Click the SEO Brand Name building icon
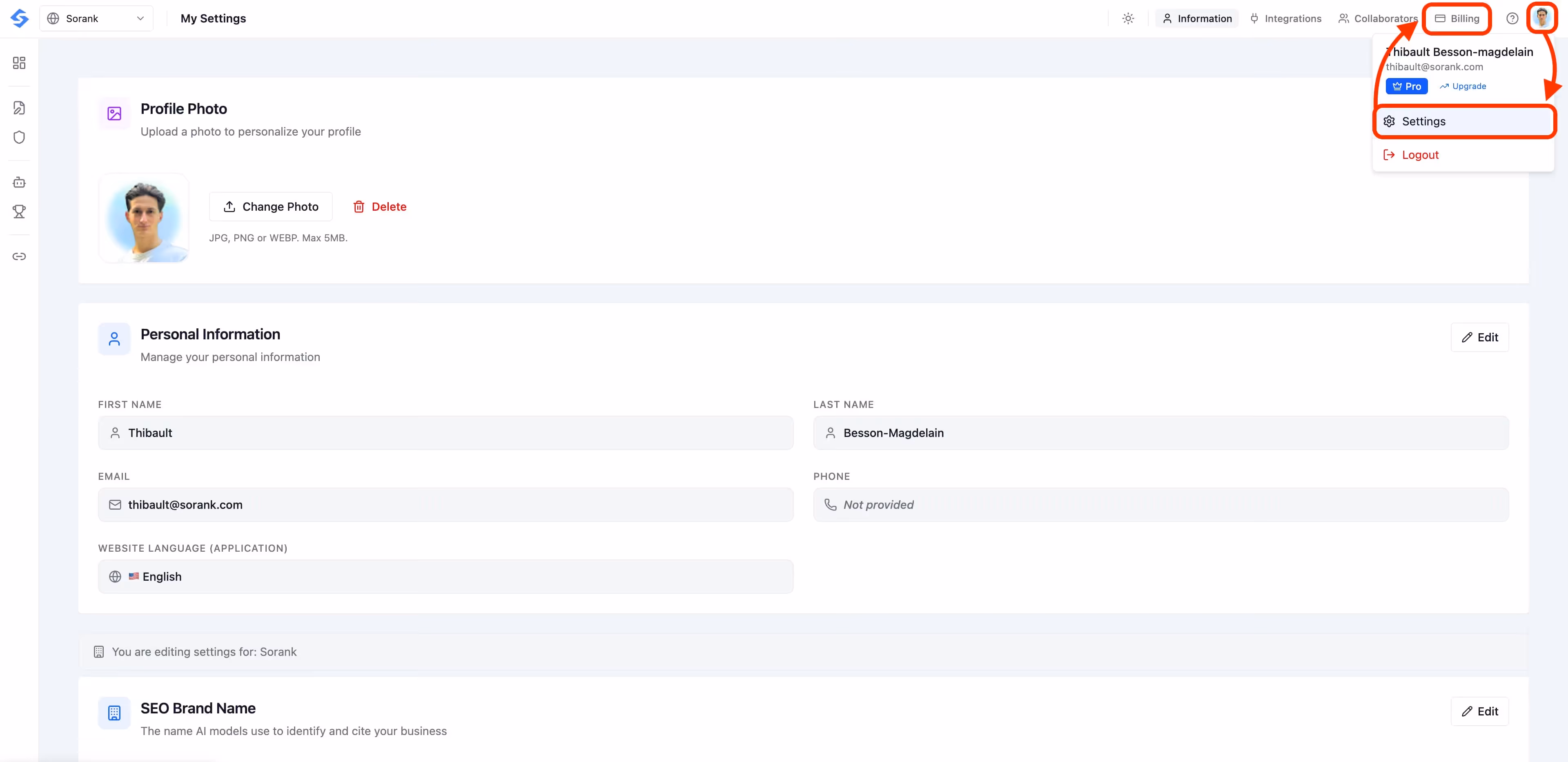The width and height of the screenshot is (1568, 762). (114, 713)
